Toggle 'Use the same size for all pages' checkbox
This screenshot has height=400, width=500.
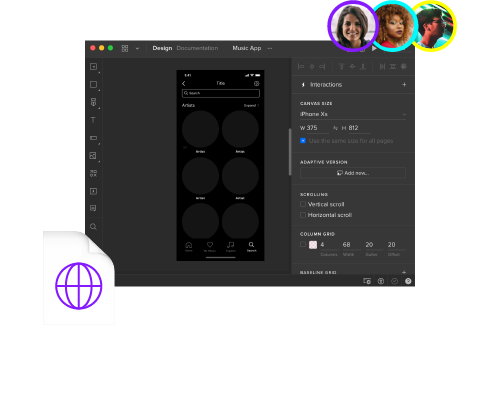coord(303,141)
